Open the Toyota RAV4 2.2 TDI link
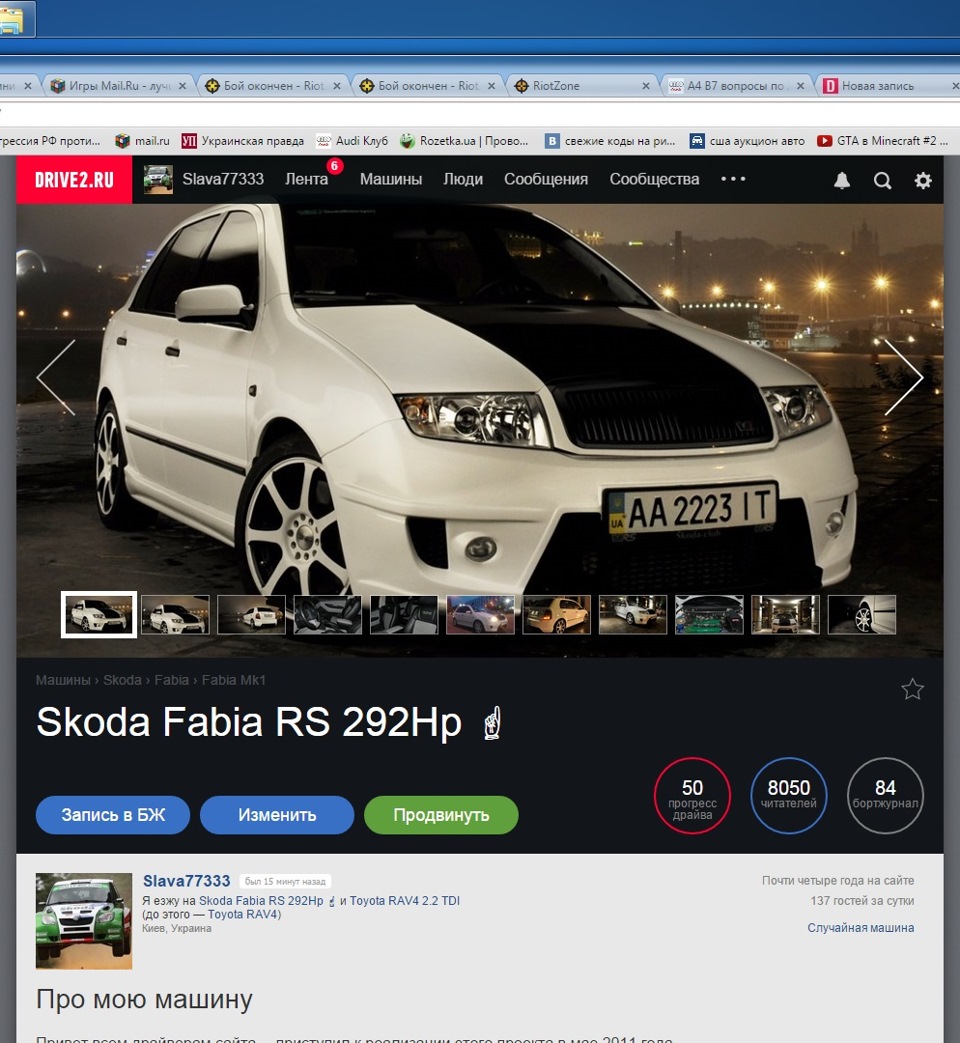960x1043 pixels. [x=404, y=901]
